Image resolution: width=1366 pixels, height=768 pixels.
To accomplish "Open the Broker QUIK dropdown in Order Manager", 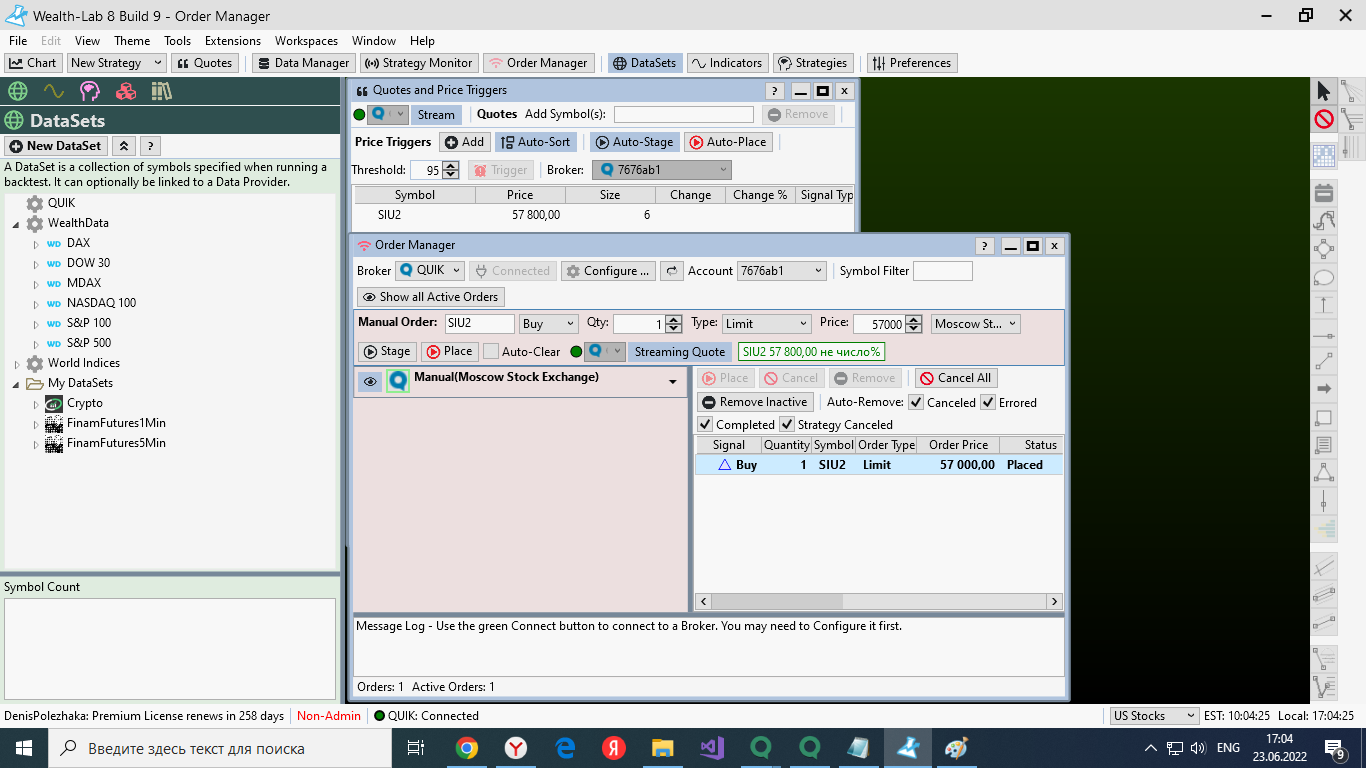I will (430, 271).
